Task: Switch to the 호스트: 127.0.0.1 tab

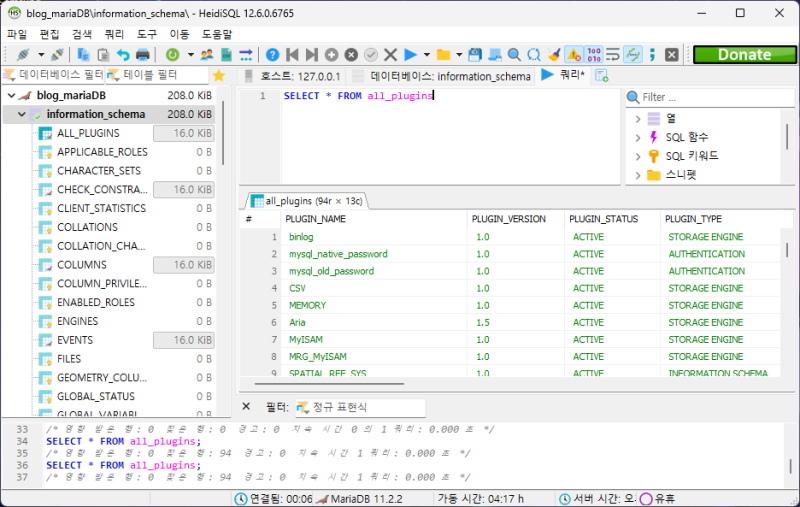Action: coord(292,76)
